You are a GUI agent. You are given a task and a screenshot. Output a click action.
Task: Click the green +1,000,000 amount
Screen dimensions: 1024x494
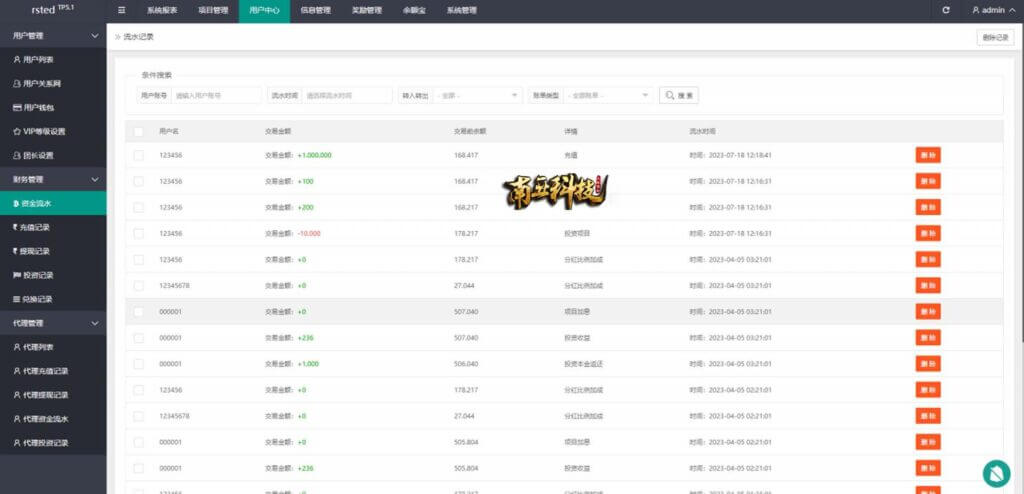[315, 156]
